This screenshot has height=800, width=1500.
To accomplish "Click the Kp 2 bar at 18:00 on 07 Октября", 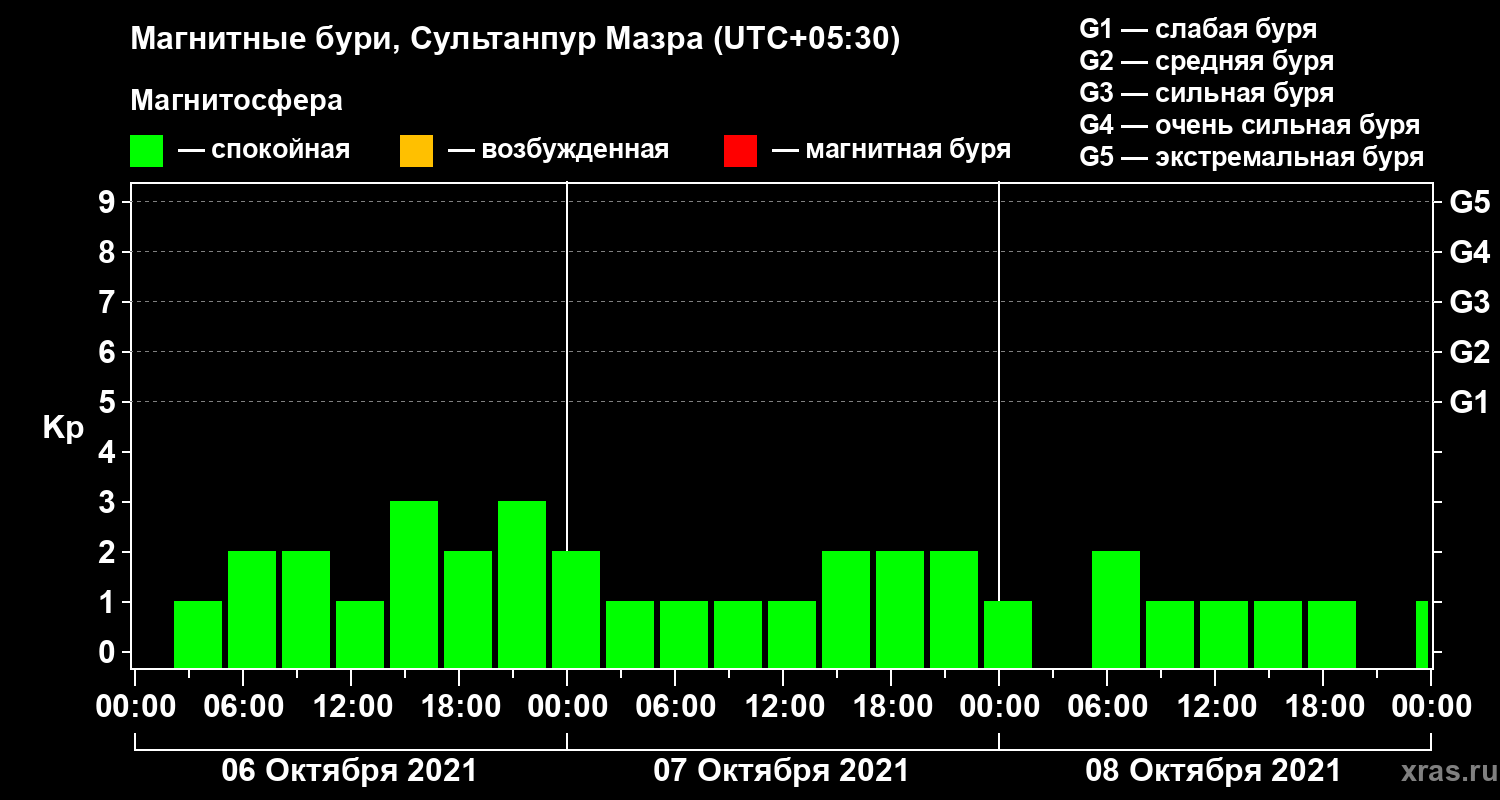I will [900, 609].
